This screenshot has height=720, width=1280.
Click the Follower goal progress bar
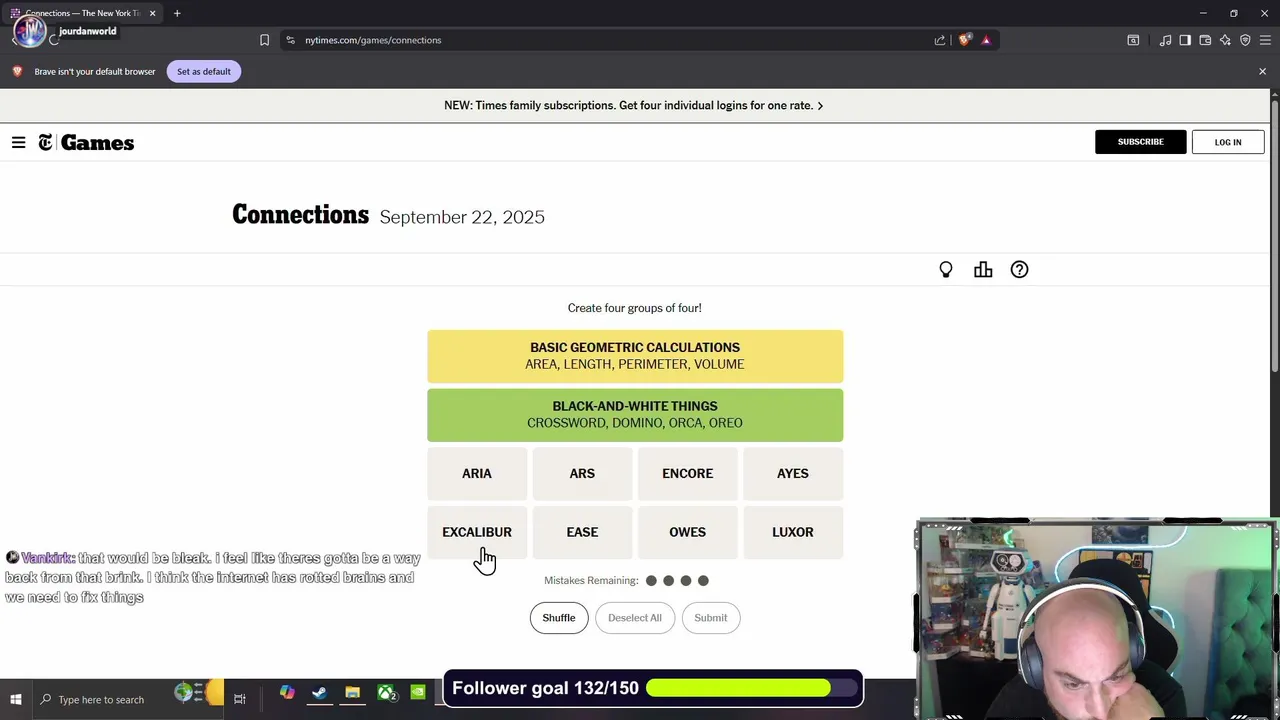(x=752, y=688)
